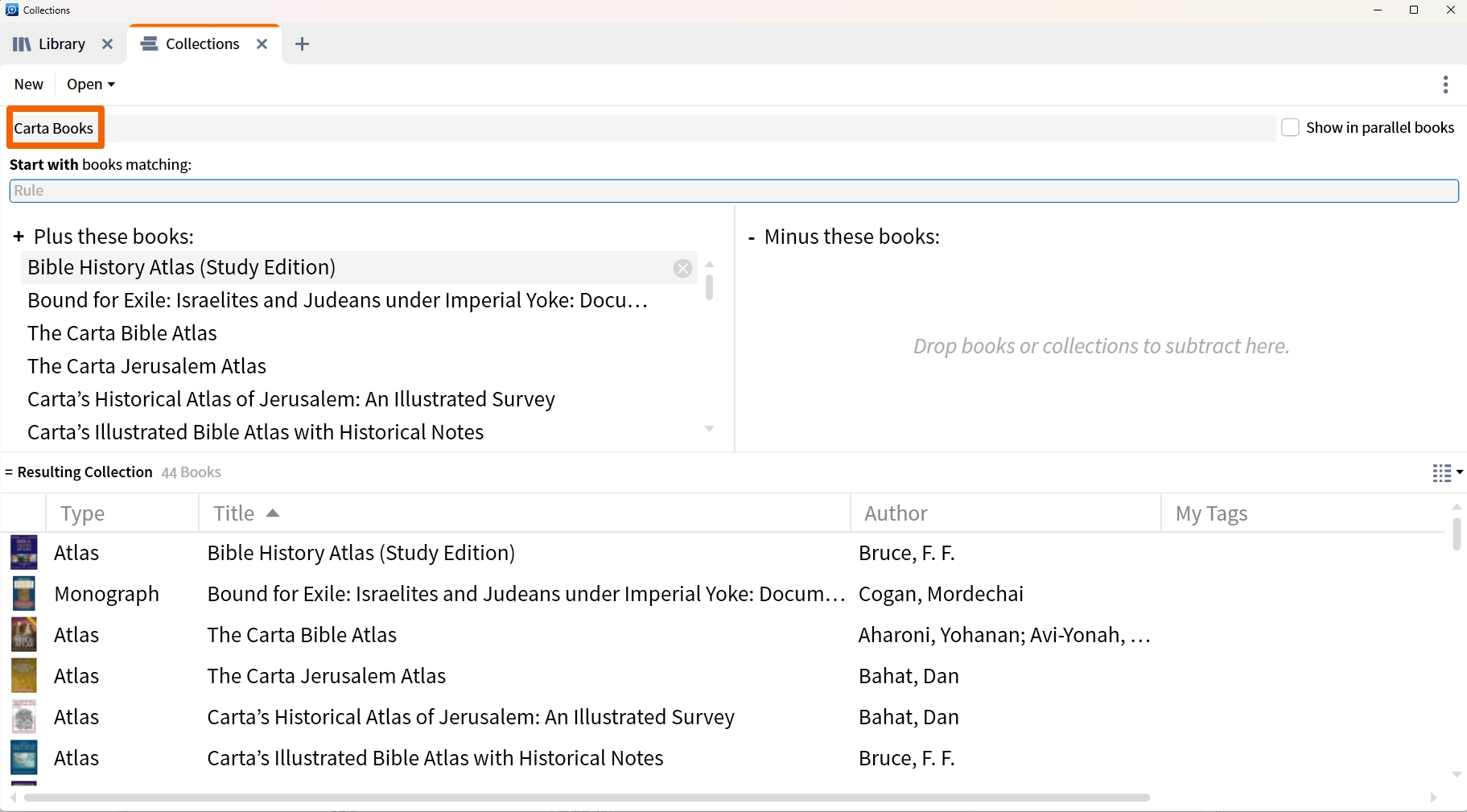Screen dimensions: 1467x812
Task: Open The Carta Bible Atlas result title
Action: (302, 635)
